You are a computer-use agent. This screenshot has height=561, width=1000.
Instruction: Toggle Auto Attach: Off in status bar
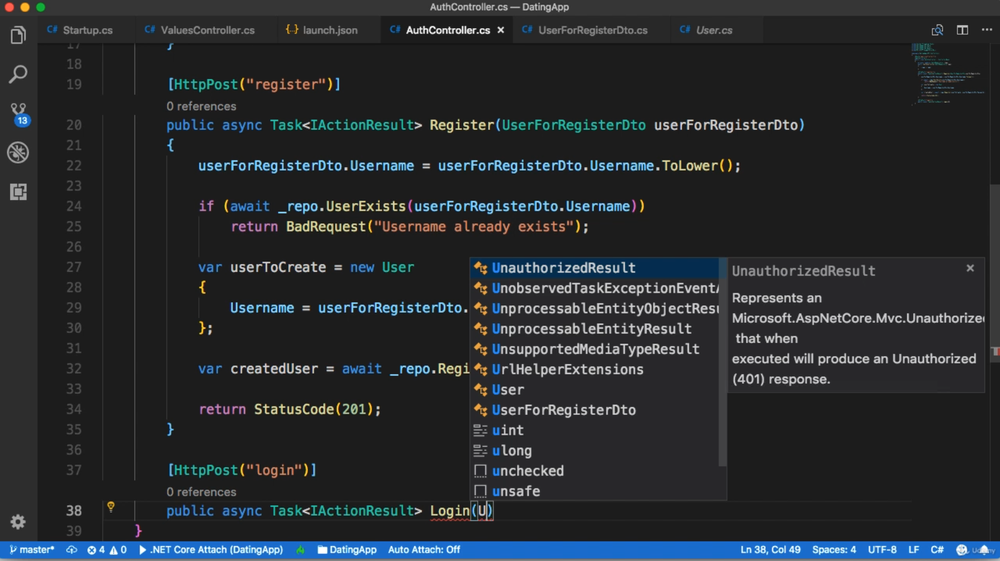(x=423, y=550)
